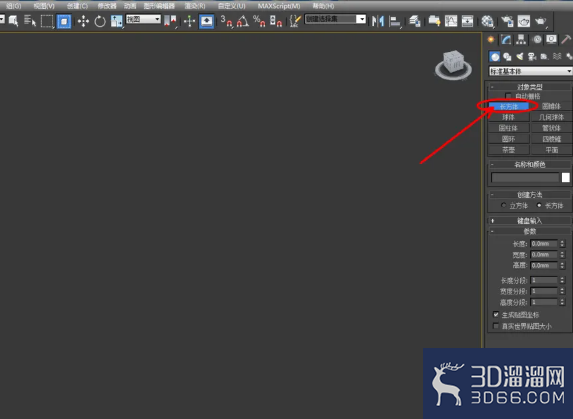Switch to the Create panel tab
Screen dimensions: 573x419
point(491,39)
